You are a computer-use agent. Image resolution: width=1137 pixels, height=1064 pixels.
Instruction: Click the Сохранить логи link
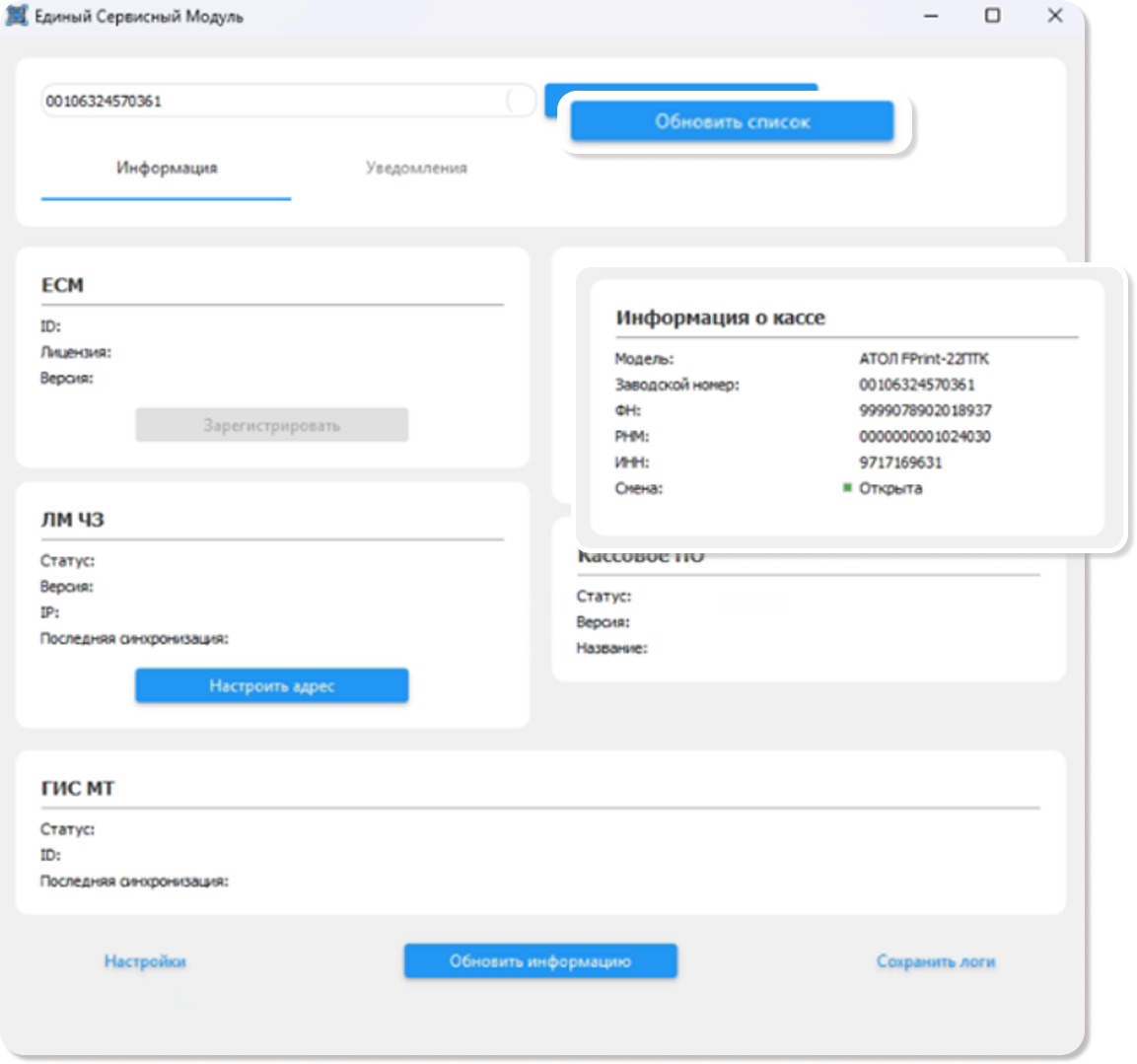point(936,961)
